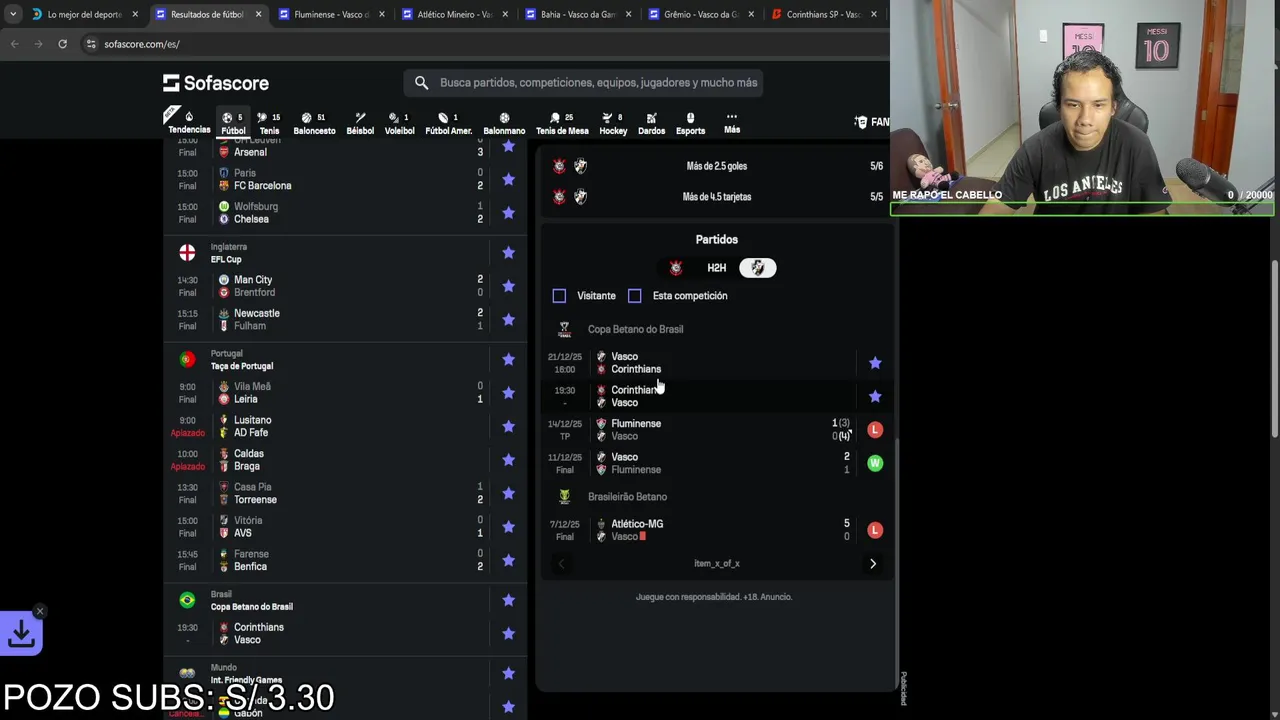This screenshot has width=1280, height=720.
Task: Click the browser address bar
Action: (480, 44)
